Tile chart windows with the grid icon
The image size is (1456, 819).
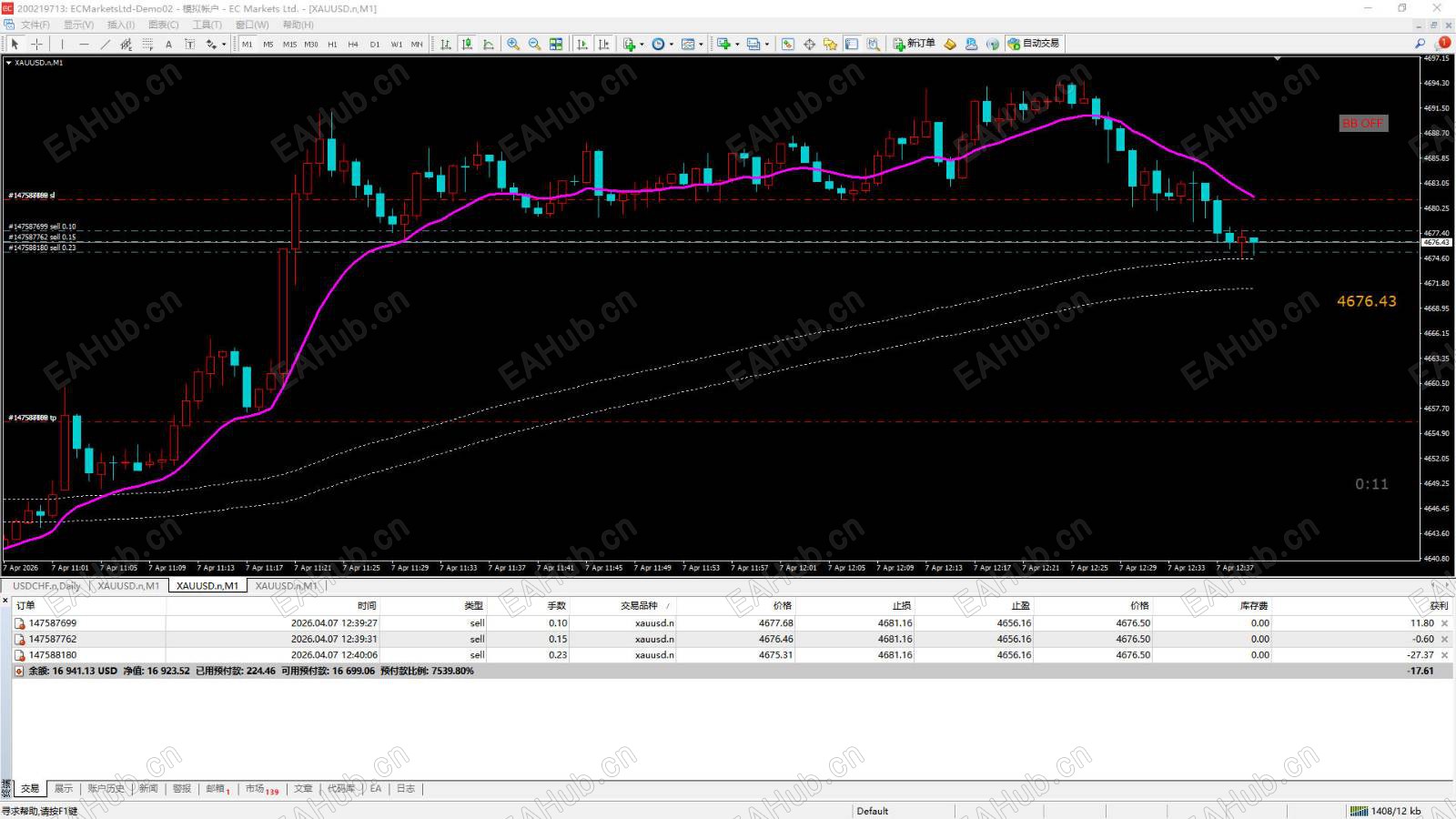pyautogui.click(x=556, y=44)
